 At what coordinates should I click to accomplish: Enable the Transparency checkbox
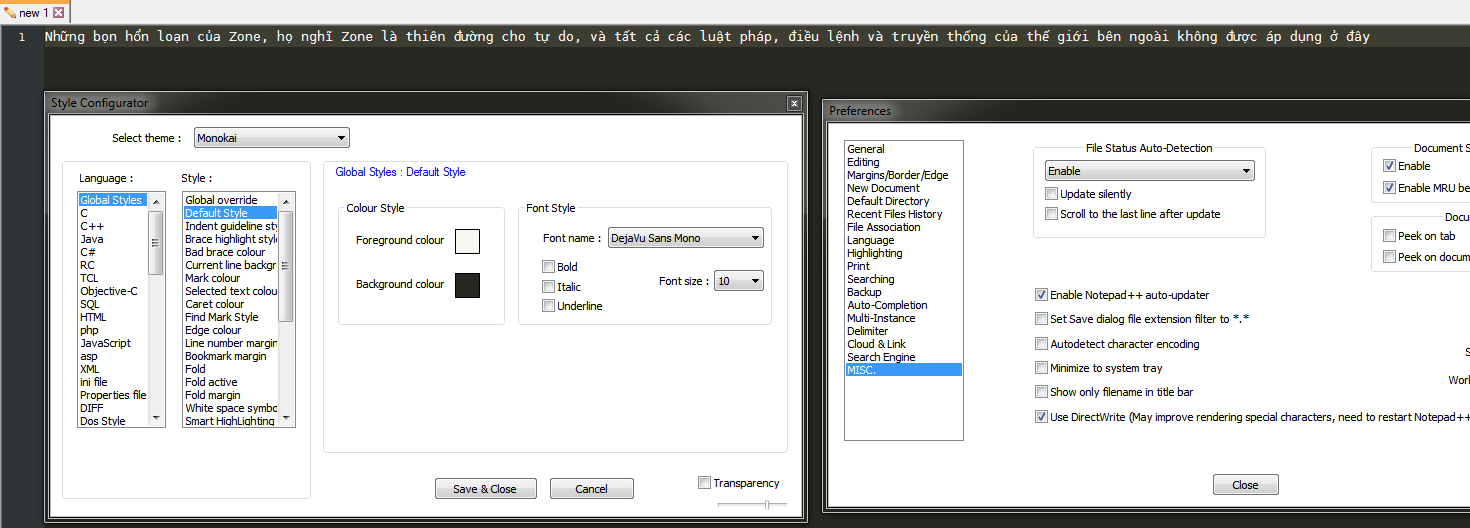(x=705, y=483)
